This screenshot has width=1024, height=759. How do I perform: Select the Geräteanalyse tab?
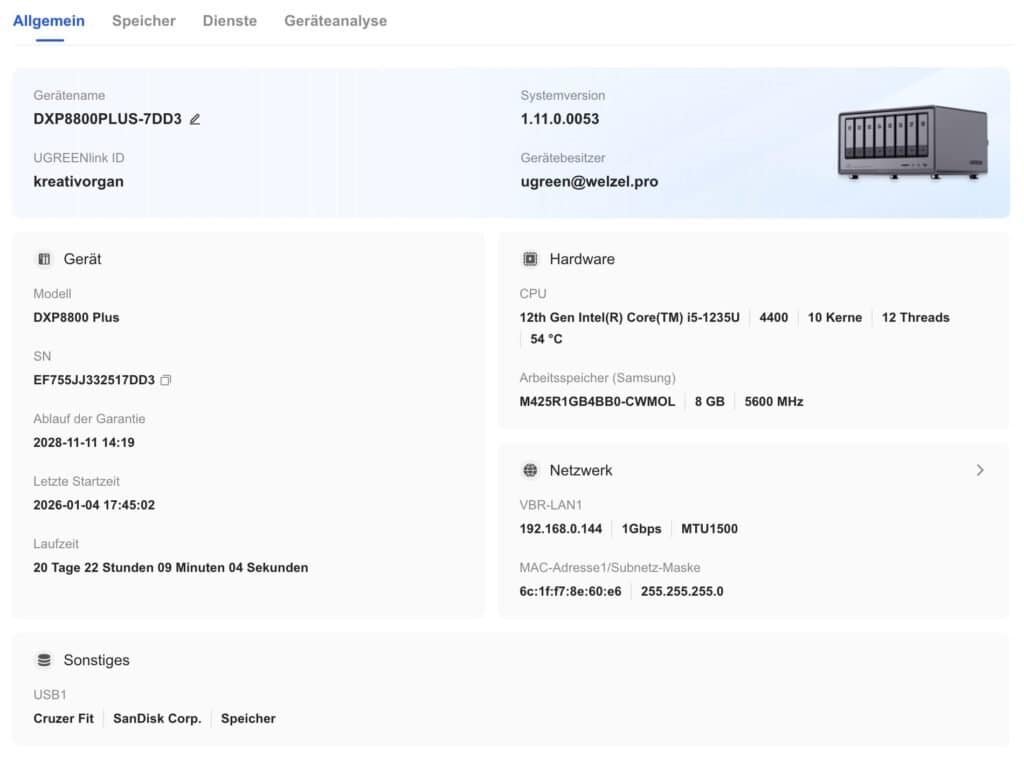pyautogui.click(x=335, y=21)
